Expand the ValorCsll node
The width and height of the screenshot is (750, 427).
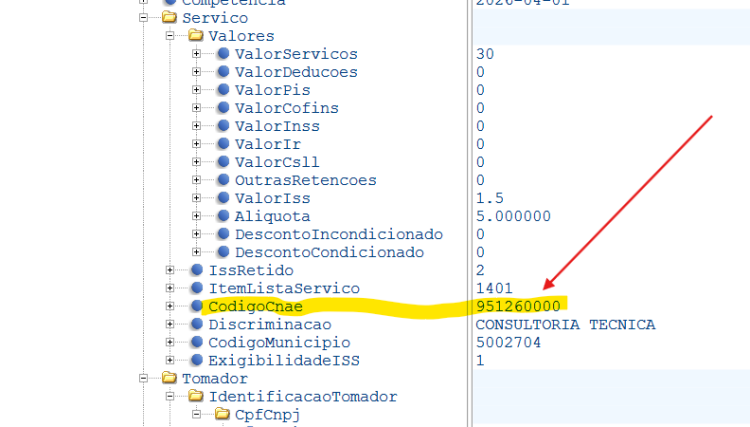pyautogui.click(x=196, y=162)
